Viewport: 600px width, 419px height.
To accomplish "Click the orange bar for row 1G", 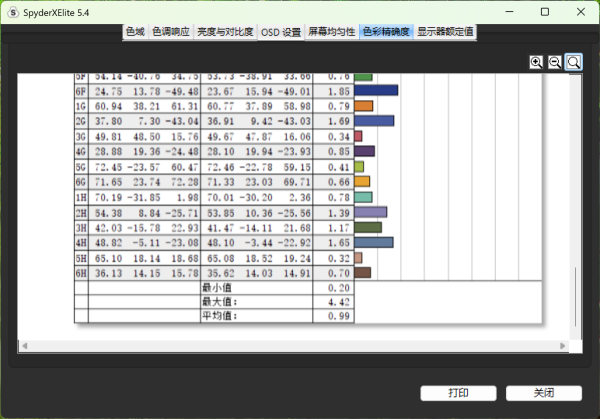I will 364,106.
